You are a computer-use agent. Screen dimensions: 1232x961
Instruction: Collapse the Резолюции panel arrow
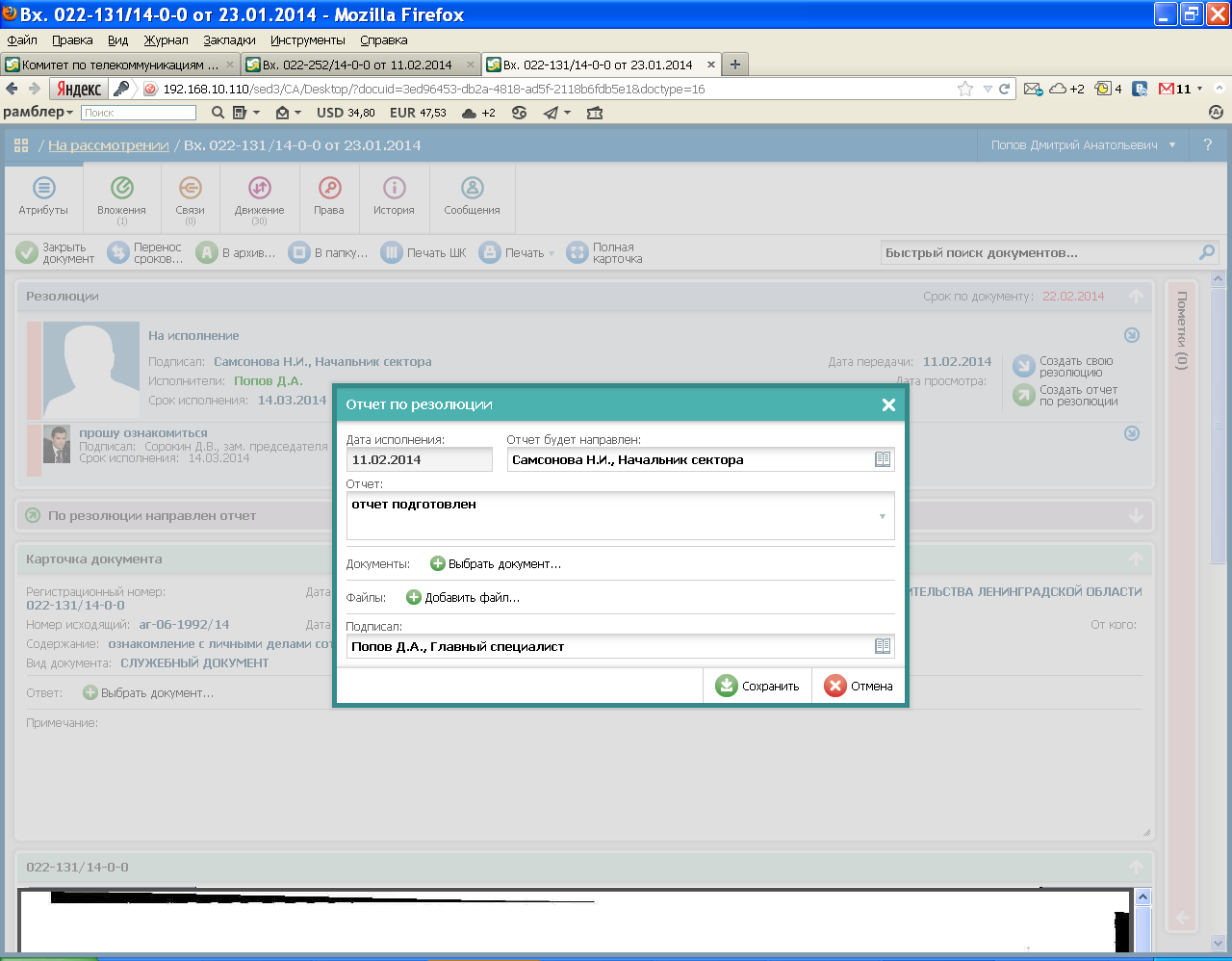pyautogui.click(x=1137, y=297)
